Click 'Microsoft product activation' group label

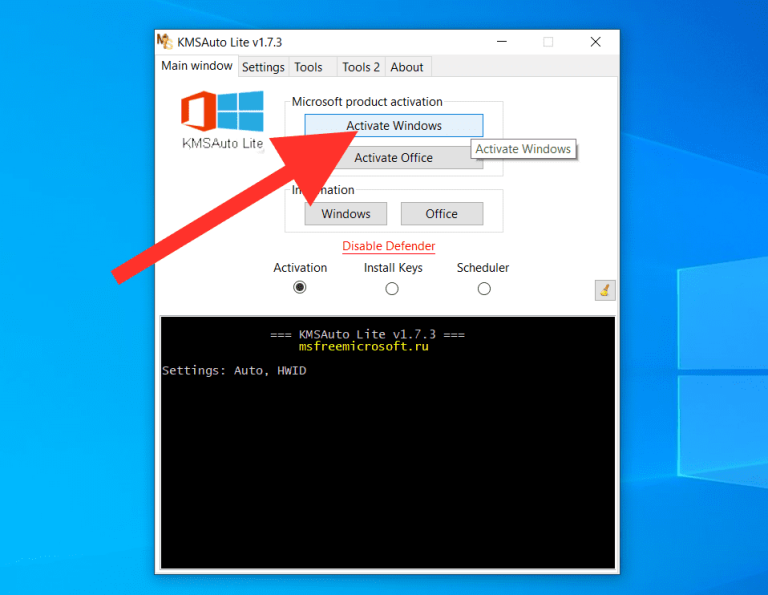point(367,102)
